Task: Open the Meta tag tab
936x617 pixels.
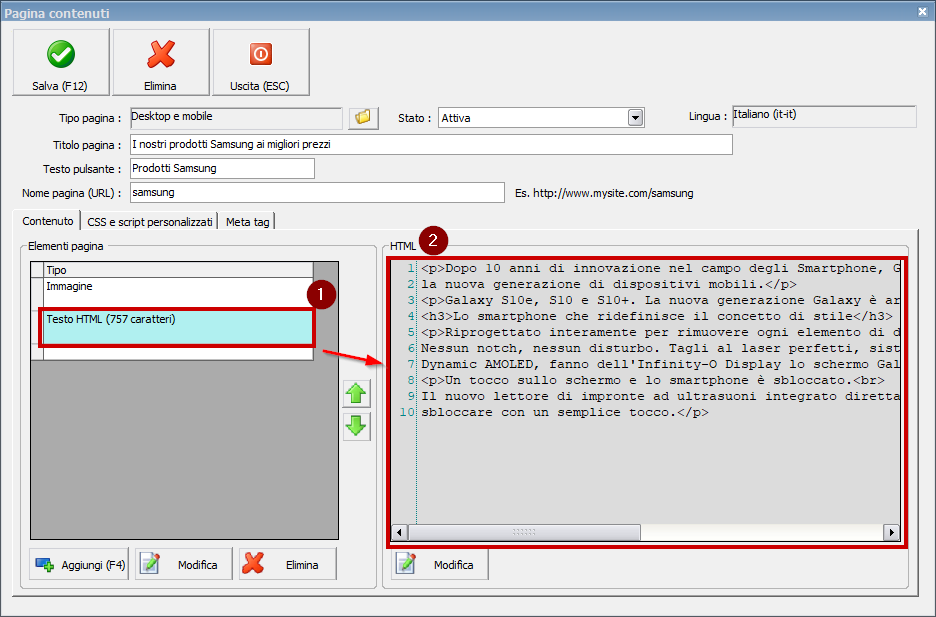Action: (x=247, y=222)
